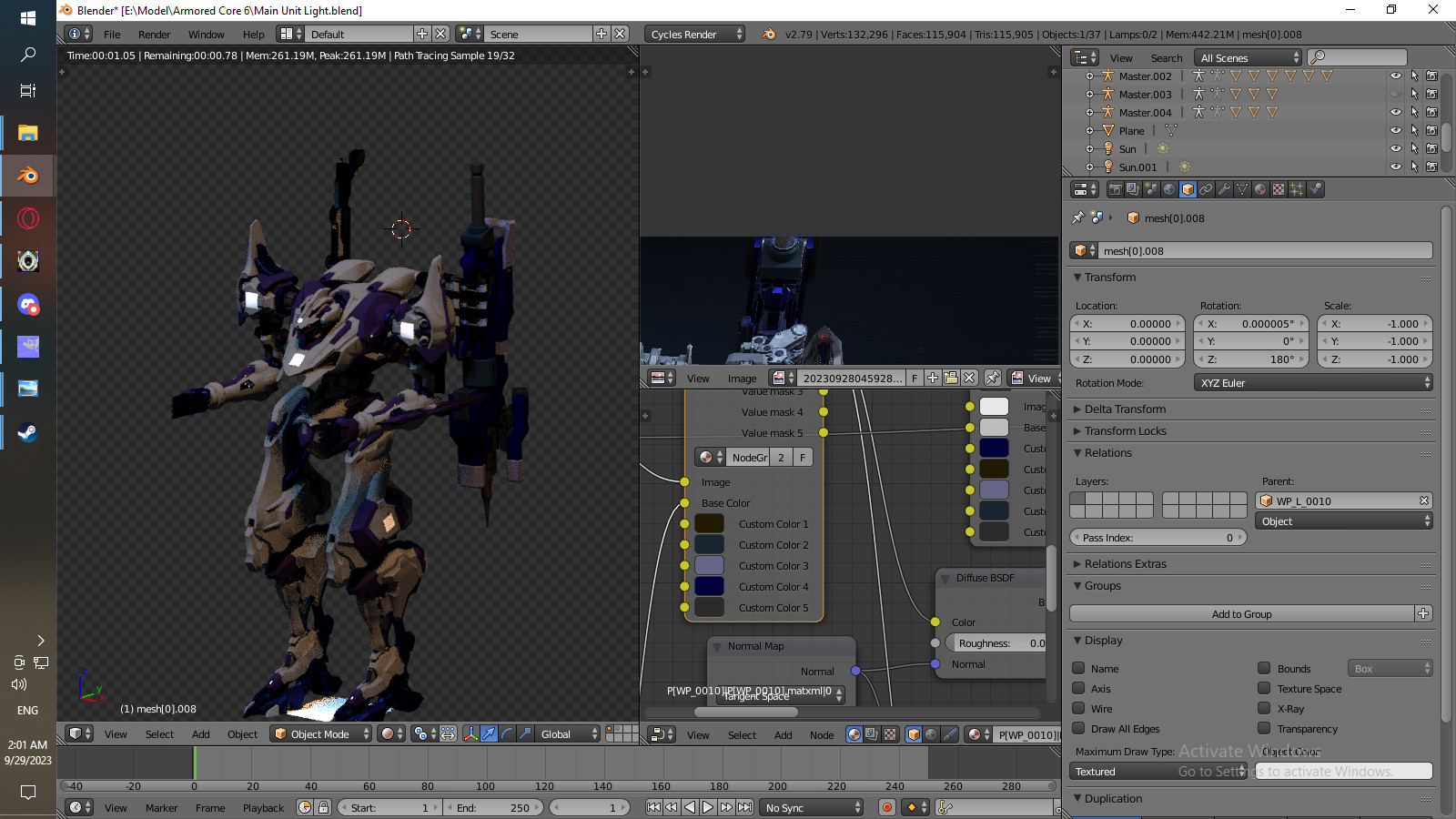Enable the Transparency display checkbox
The width and height of the screenshot is (1456, 819).
tap(1264, 728)
